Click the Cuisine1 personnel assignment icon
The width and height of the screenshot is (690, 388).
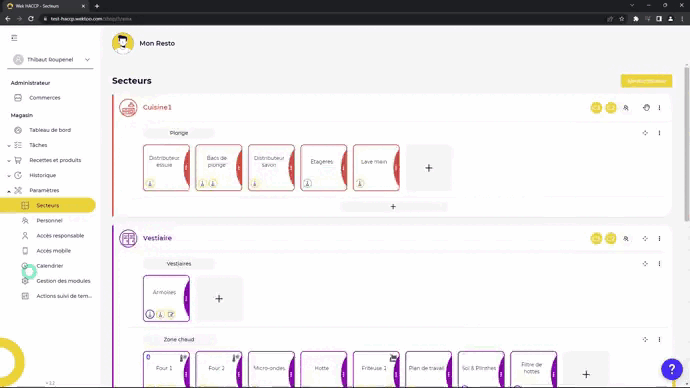coord(626,108)
